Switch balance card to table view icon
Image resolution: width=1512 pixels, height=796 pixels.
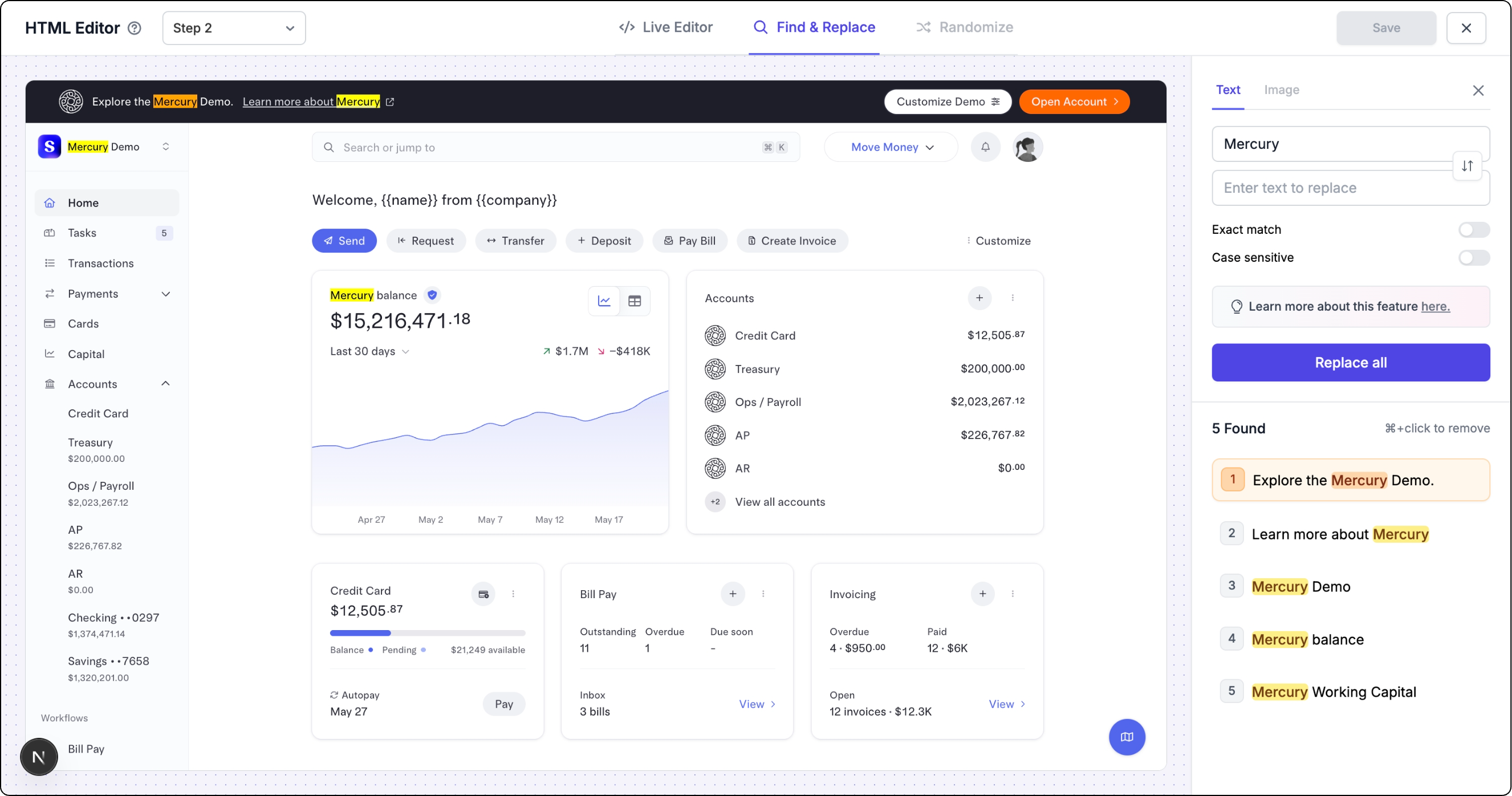[635, 301]
